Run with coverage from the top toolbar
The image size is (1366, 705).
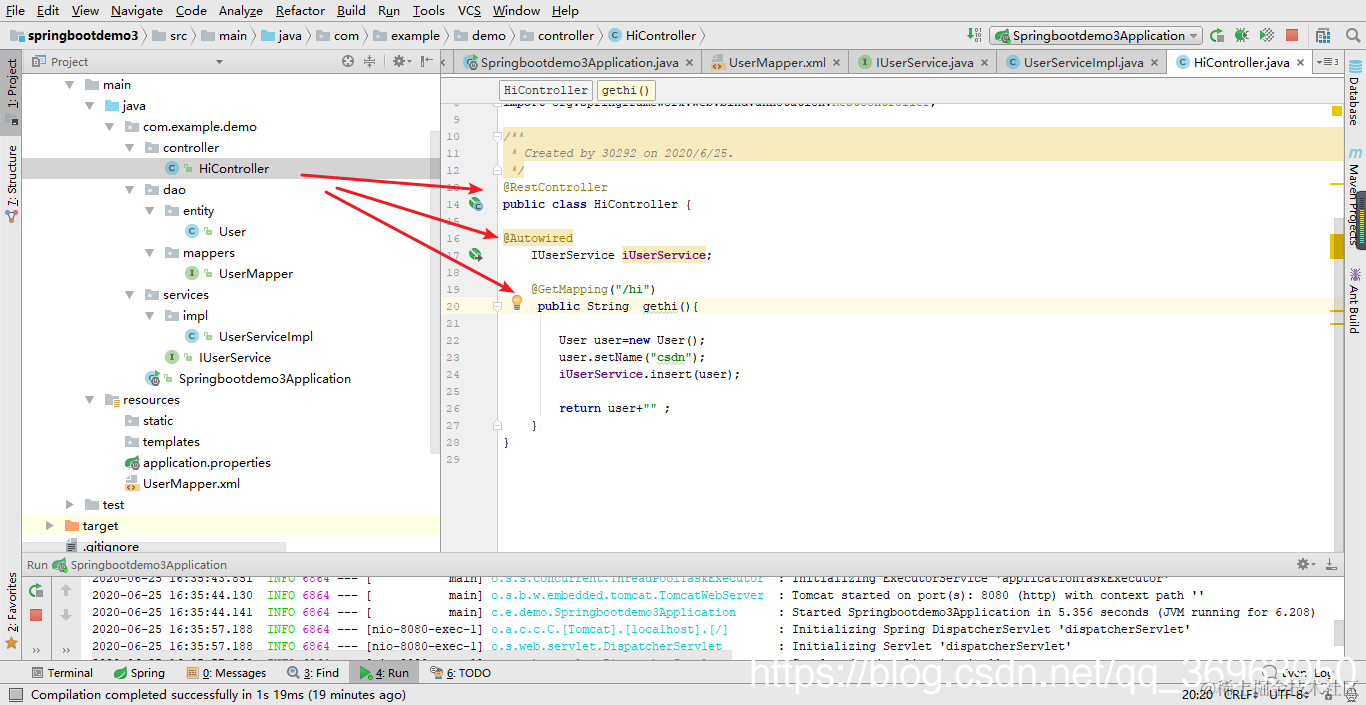(x=1267, y=35)
